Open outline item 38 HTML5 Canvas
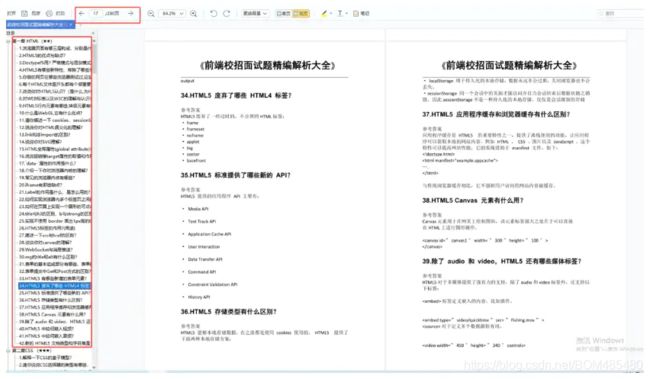 point(51,314)
